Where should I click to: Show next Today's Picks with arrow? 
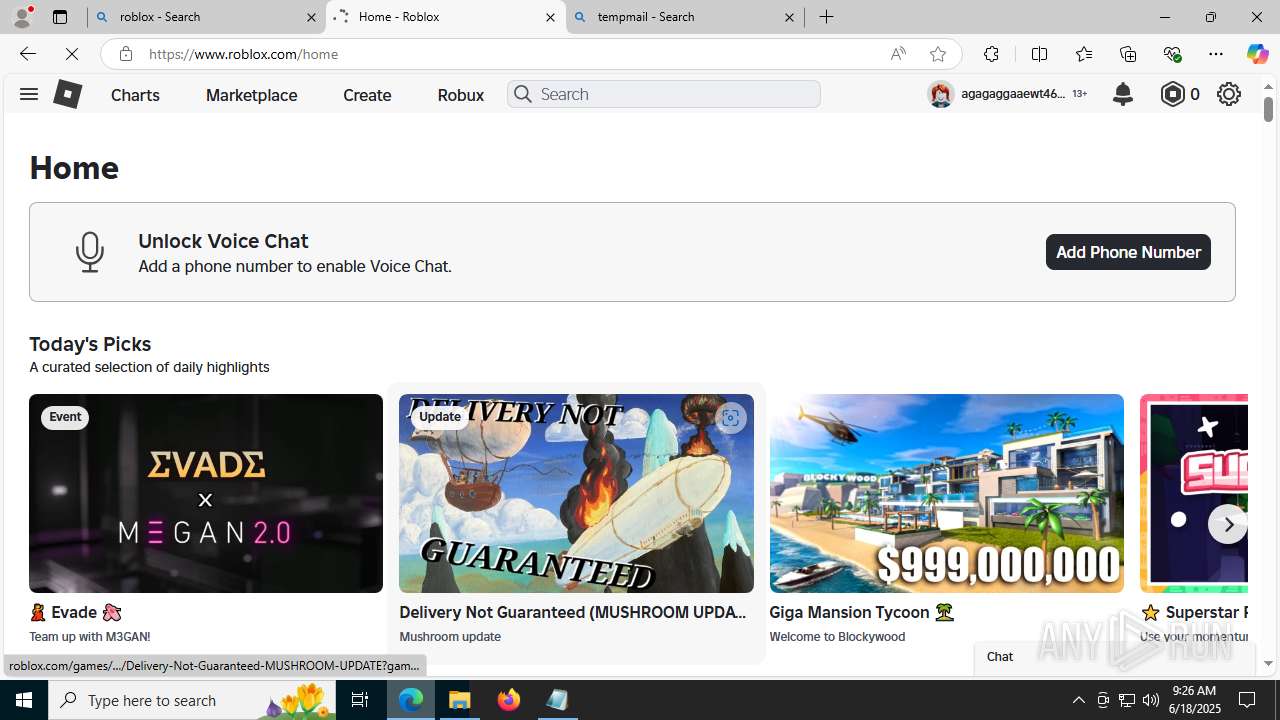[x=1227, y=524]
